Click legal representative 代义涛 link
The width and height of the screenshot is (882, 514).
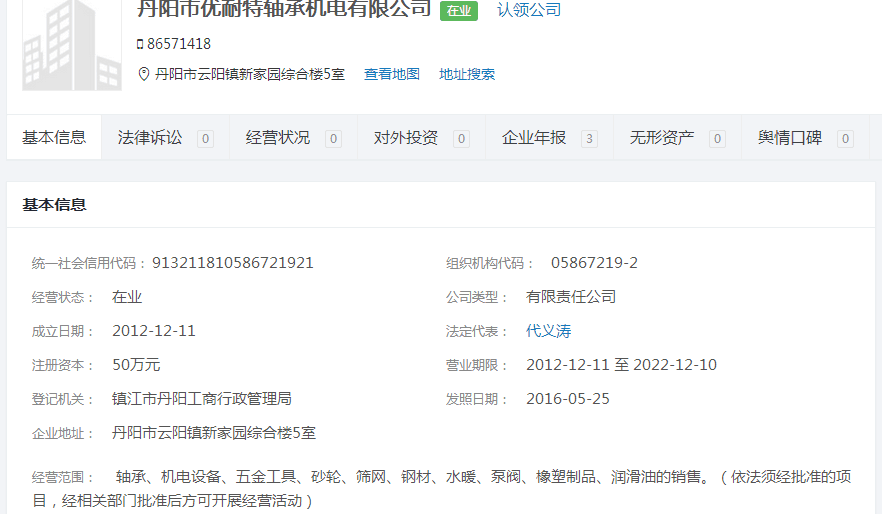tap(549, 331)
